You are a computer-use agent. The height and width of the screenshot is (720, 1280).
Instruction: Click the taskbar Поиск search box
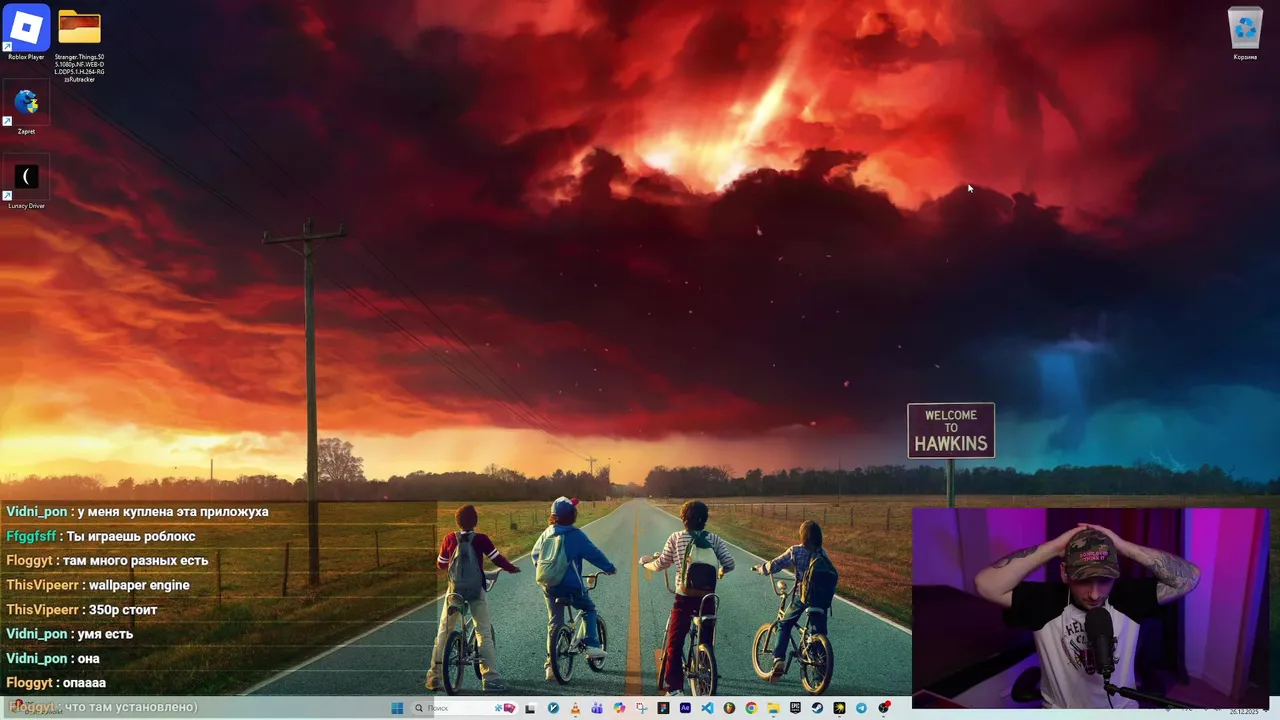tap(466, 708)
